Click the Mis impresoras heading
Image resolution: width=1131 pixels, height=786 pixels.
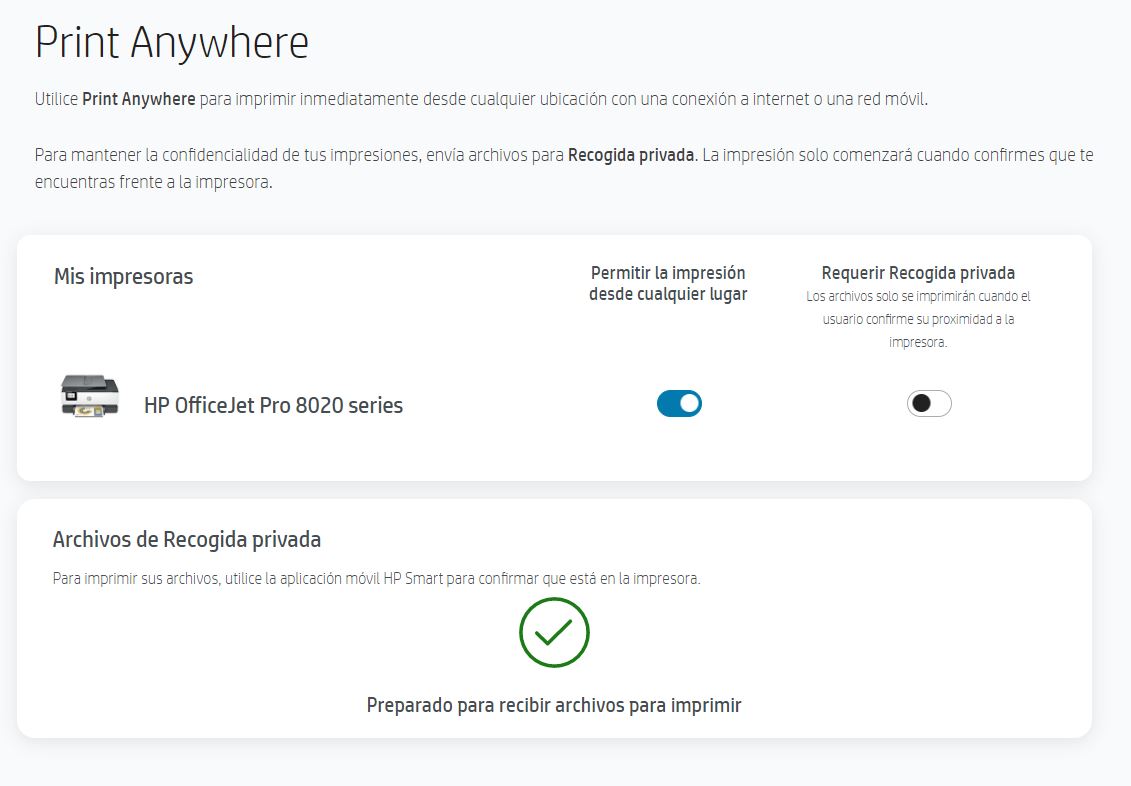[x=123, y=276]
